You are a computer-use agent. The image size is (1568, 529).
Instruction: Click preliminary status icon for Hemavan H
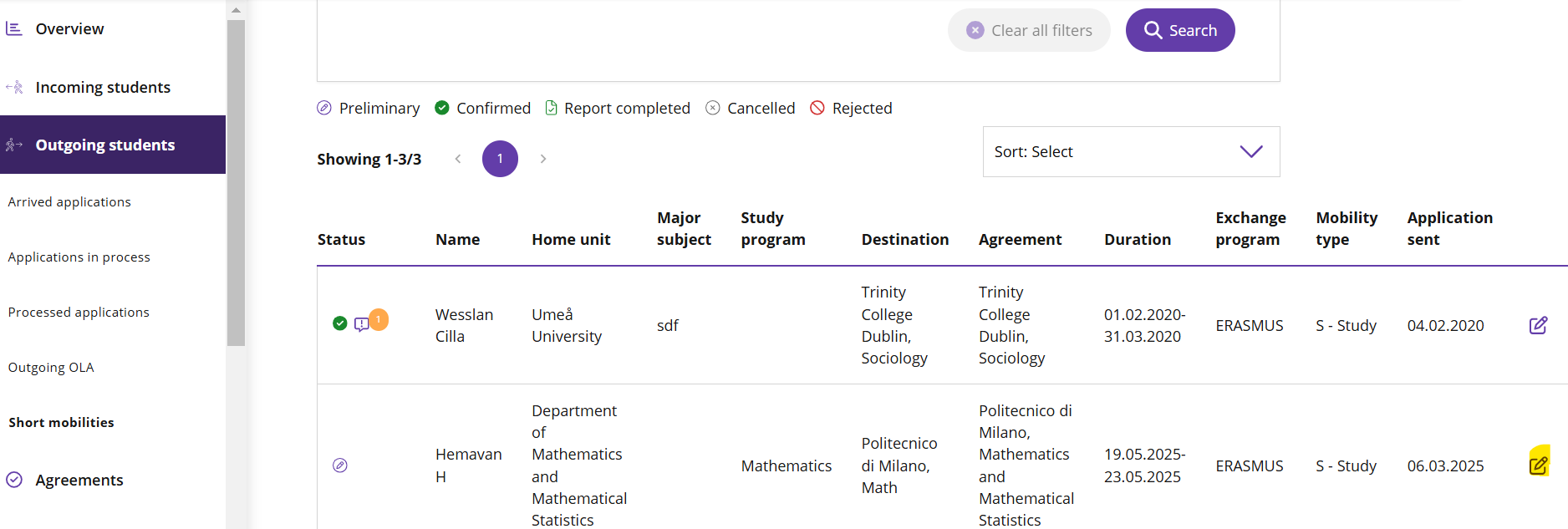(340, 465)
